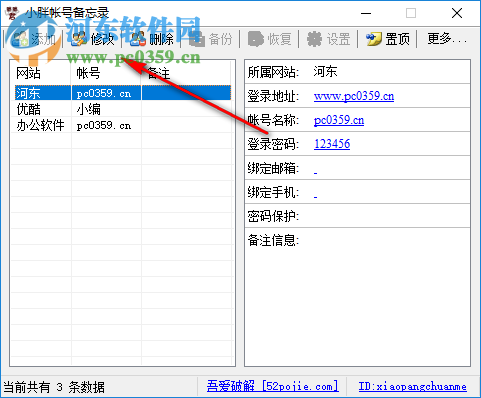Click the password link 123456
Screen dimensions: 481x398
(332, 144)
